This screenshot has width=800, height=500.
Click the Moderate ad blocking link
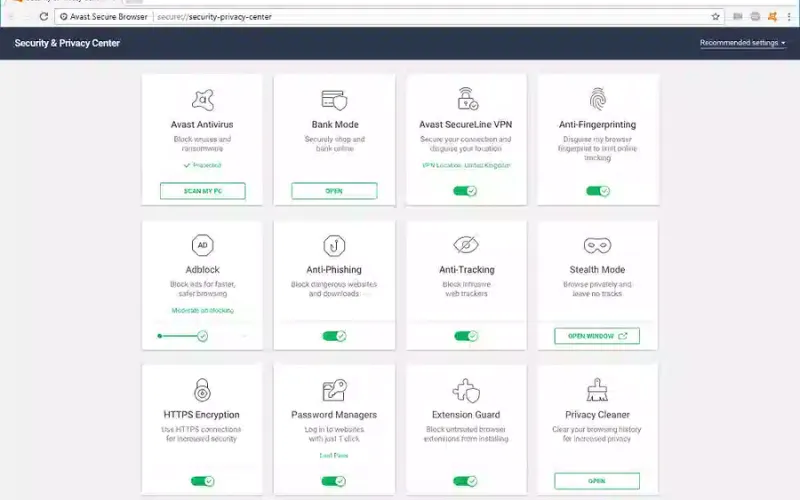click(203, 310)
